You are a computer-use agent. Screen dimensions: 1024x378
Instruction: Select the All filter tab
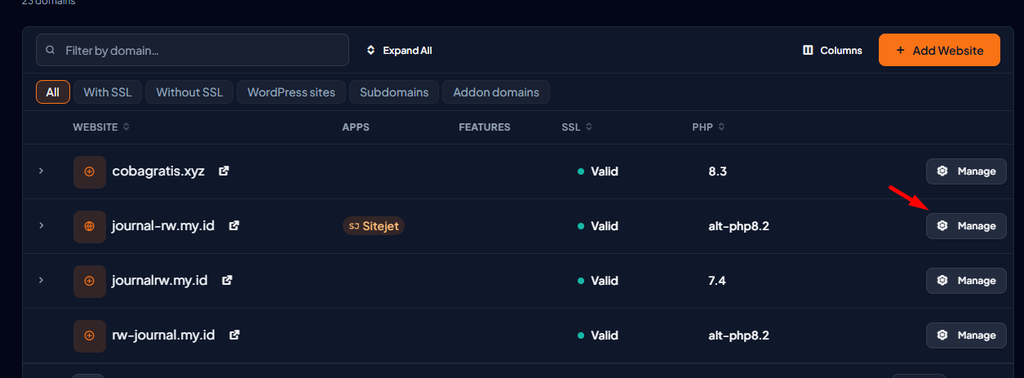[53, 92]
